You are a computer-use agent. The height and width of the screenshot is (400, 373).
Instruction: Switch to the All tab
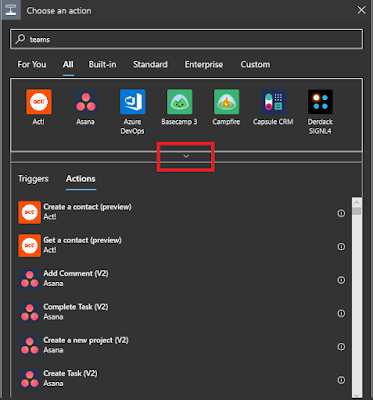click(68, 64)
